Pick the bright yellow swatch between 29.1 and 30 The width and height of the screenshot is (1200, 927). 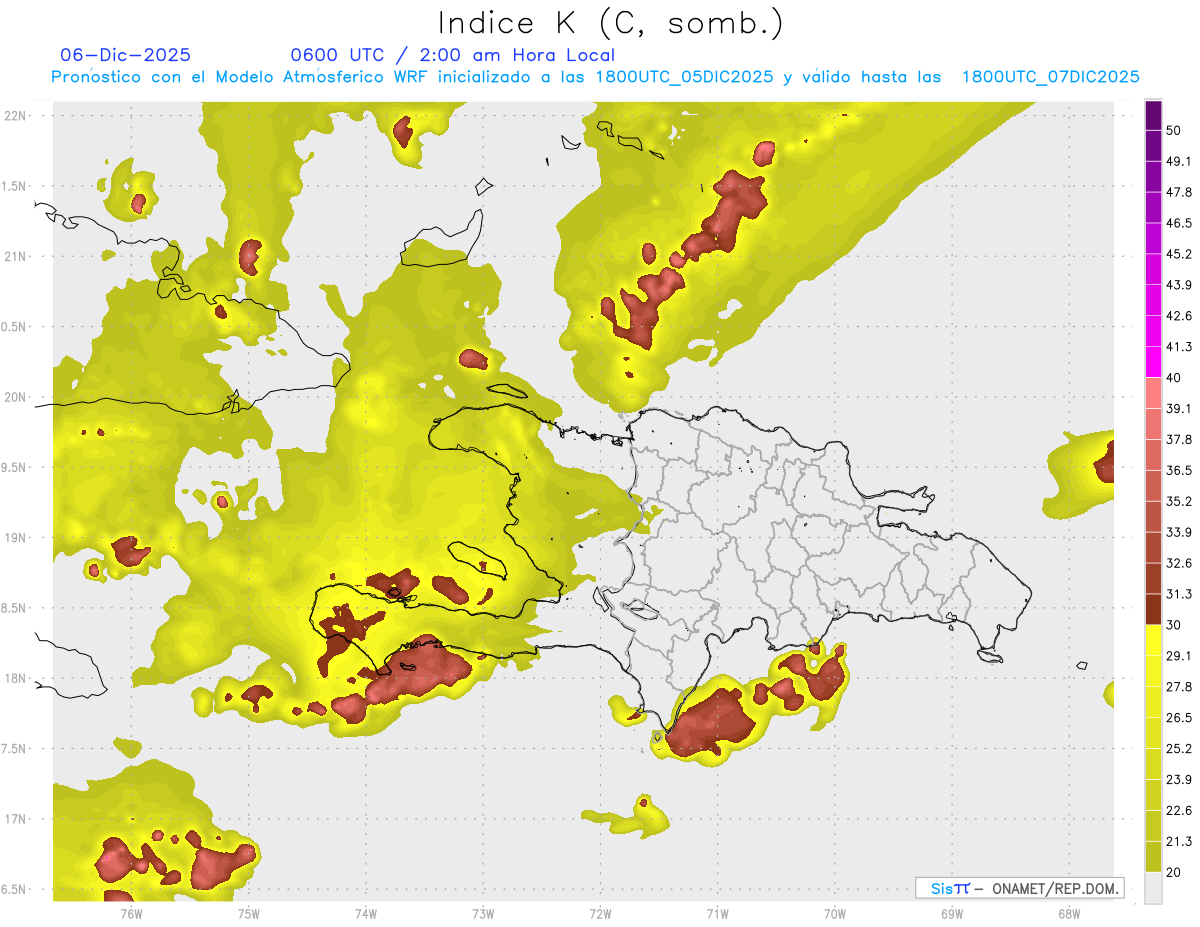pyautogui.click(x=1153, y=640)
